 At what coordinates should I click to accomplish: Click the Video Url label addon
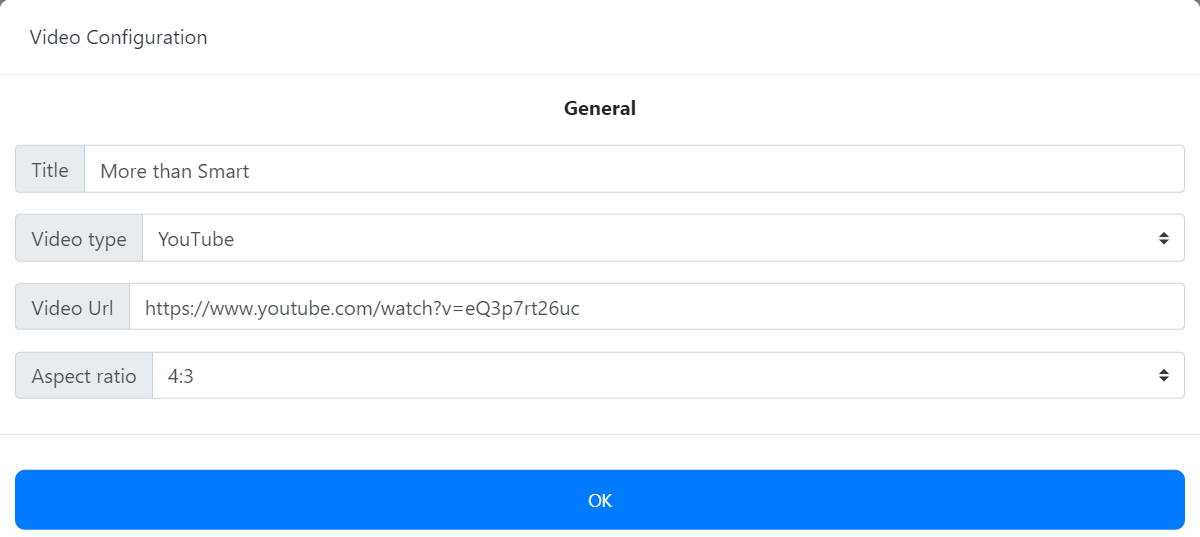pyautogui.click(x=72, y=308)
